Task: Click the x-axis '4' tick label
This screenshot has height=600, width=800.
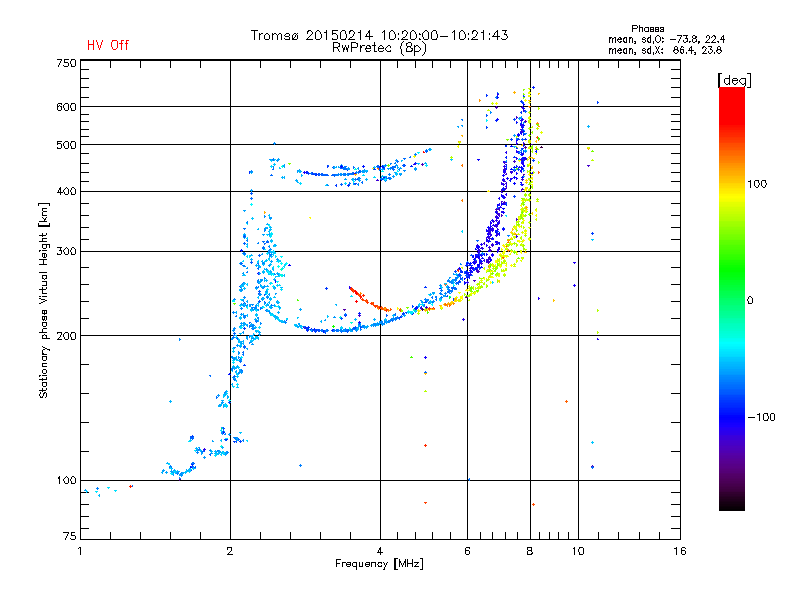Action: [x=380, y=551]
